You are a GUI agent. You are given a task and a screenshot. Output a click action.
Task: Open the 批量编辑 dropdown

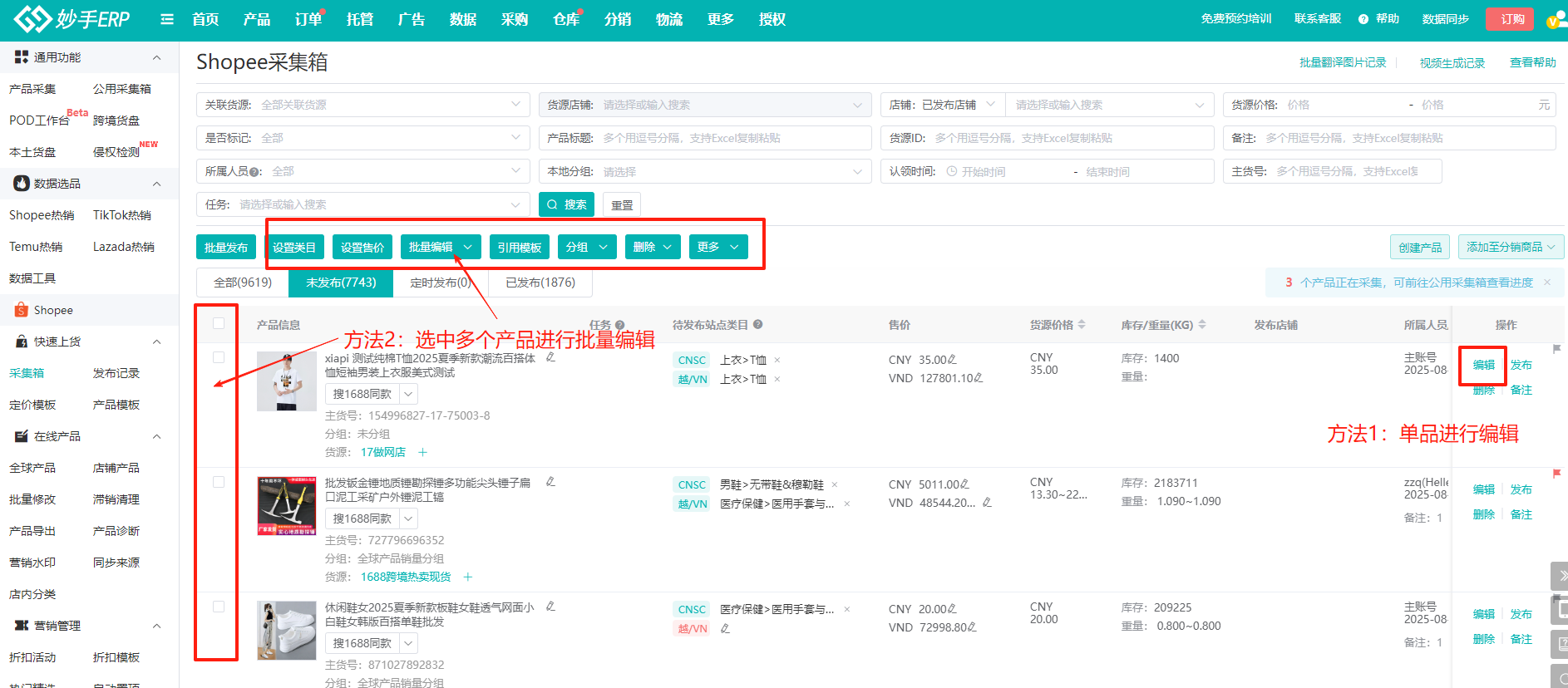440,247
